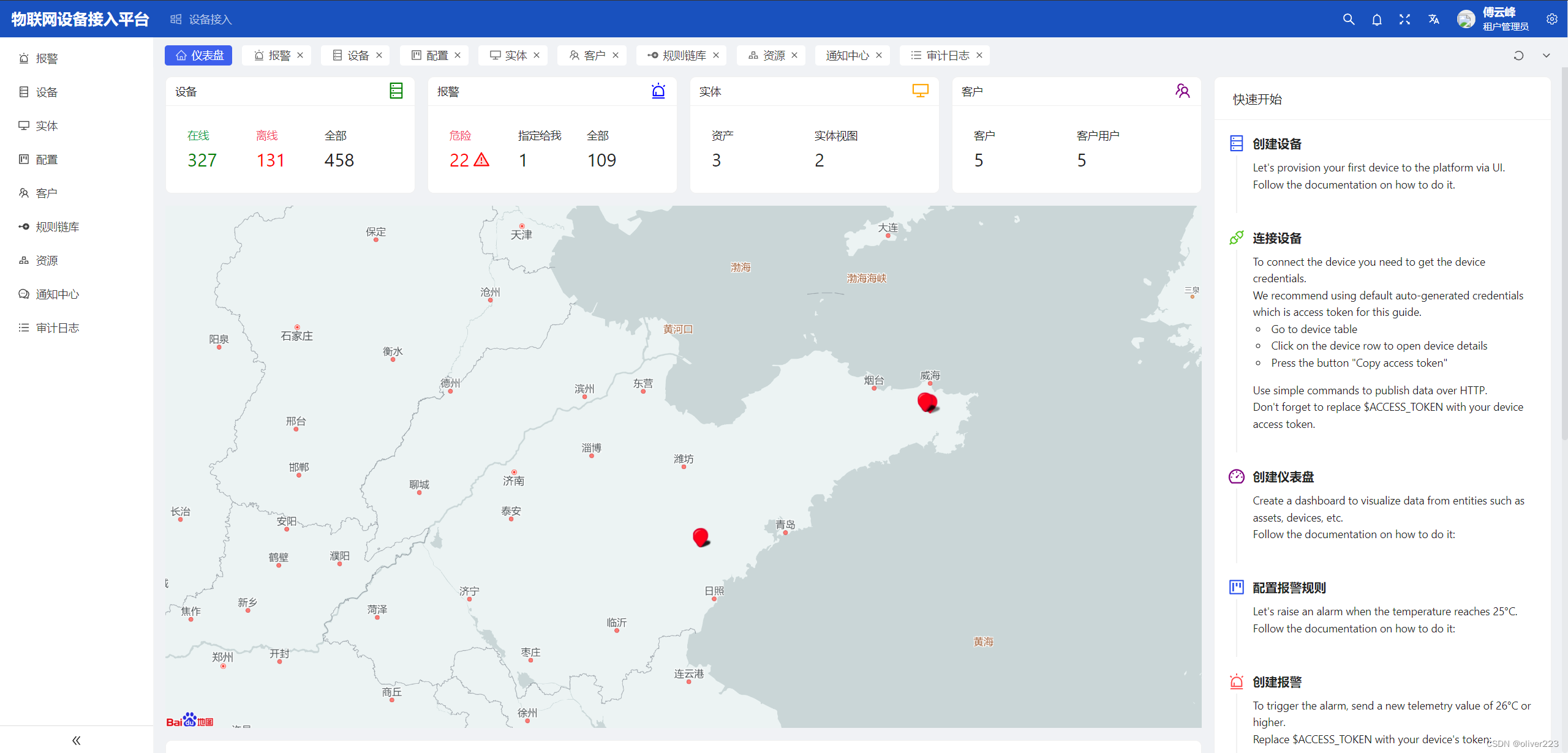Click the offline count 131

pos(270,160)
